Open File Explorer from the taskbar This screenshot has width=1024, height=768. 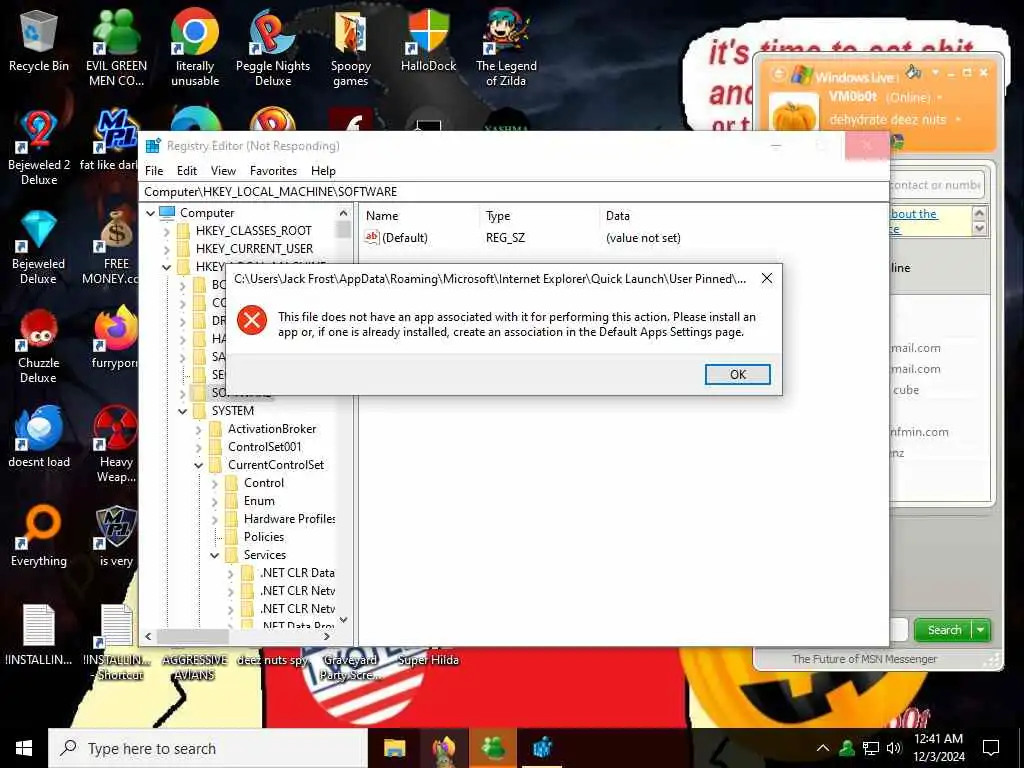tap(394, 748)
